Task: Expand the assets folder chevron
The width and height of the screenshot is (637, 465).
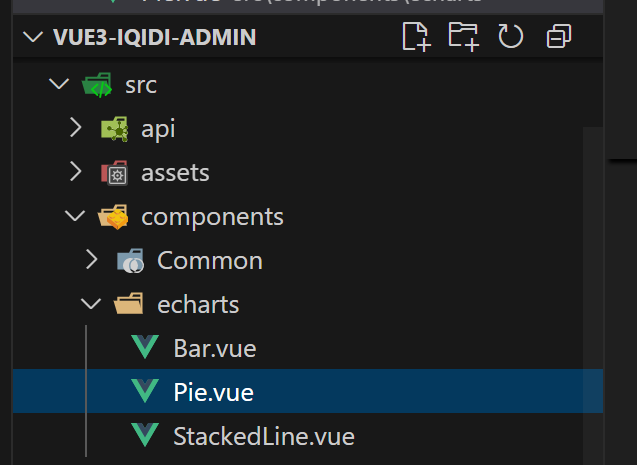Action: (x=75, y=173)
